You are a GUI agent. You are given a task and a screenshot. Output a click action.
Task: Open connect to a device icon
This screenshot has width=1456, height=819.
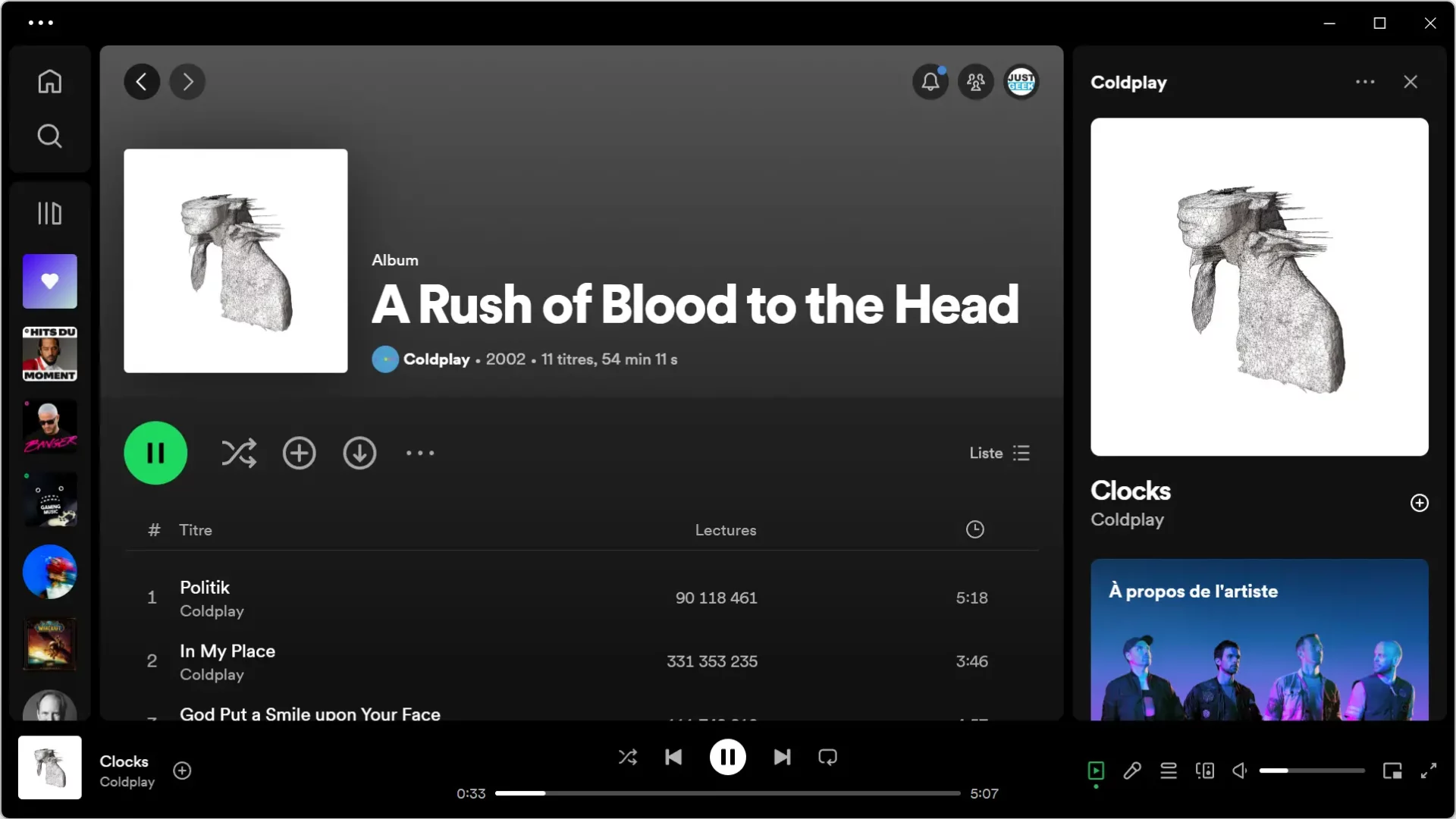click(x=1205, y=771)
